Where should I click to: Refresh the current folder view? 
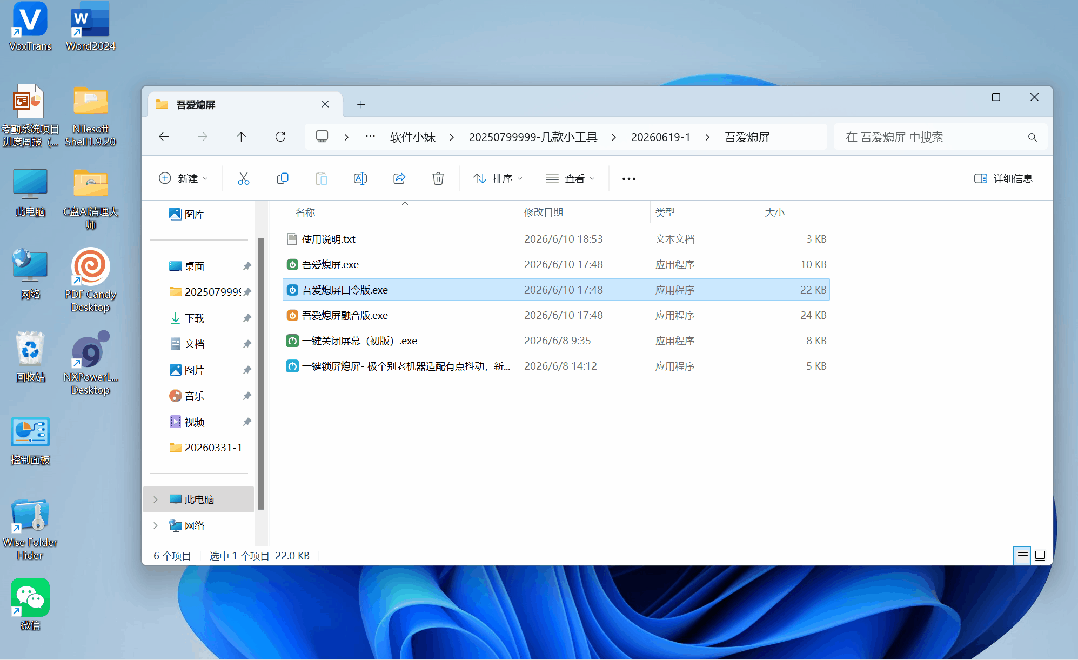pos(280,137)
